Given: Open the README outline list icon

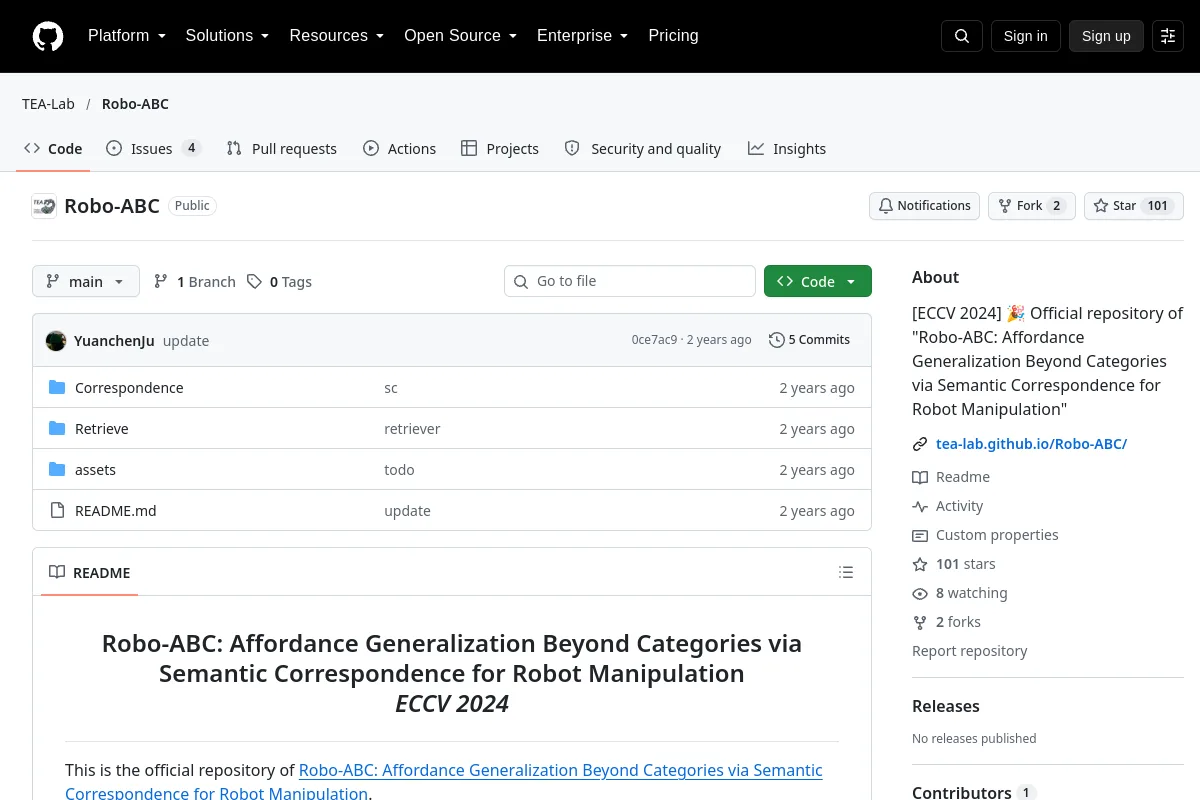Looking at the screenshot, I should 846,573.
